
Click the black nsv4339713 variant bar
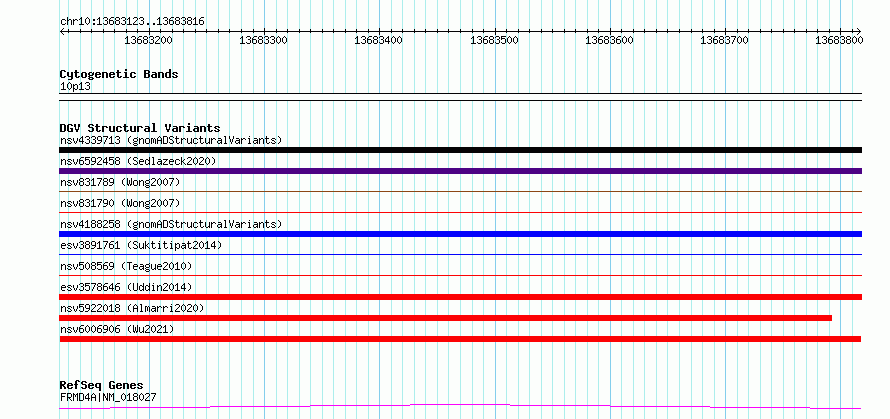[460, 150]
